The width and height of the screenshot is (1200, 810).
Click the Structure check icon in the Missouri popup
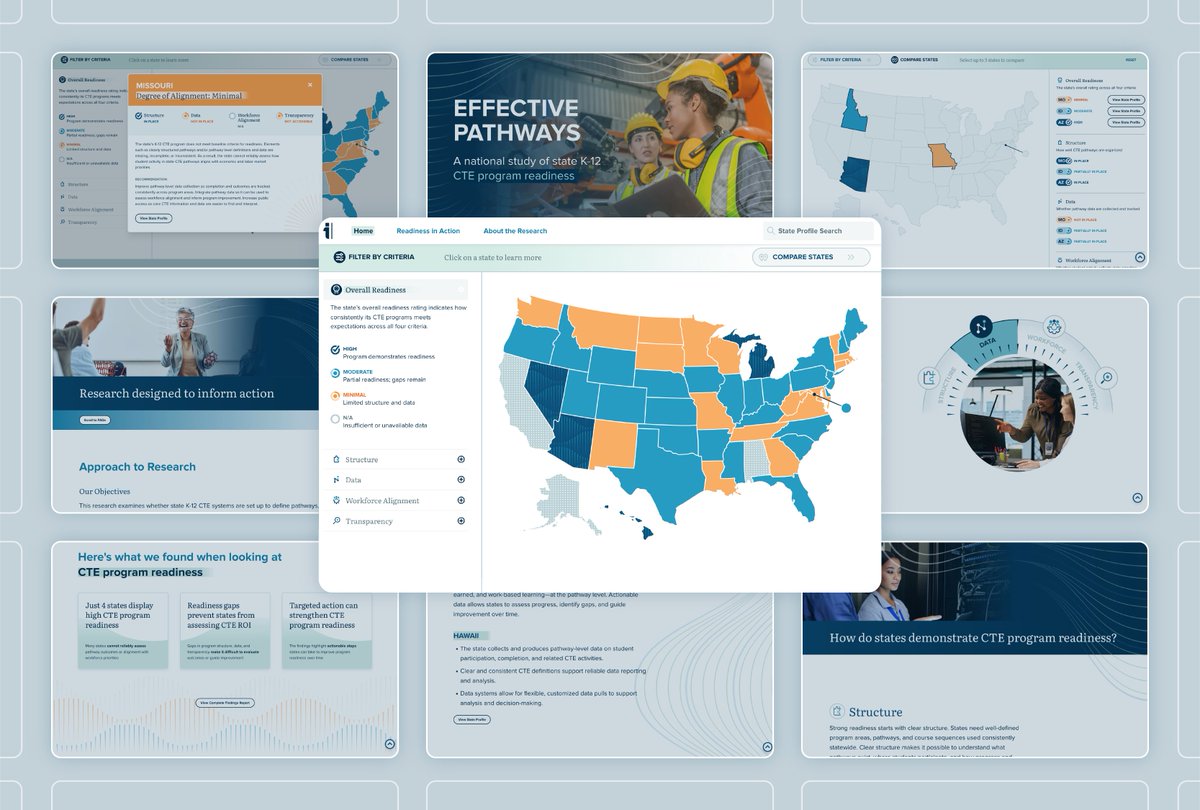pos(138,116)
